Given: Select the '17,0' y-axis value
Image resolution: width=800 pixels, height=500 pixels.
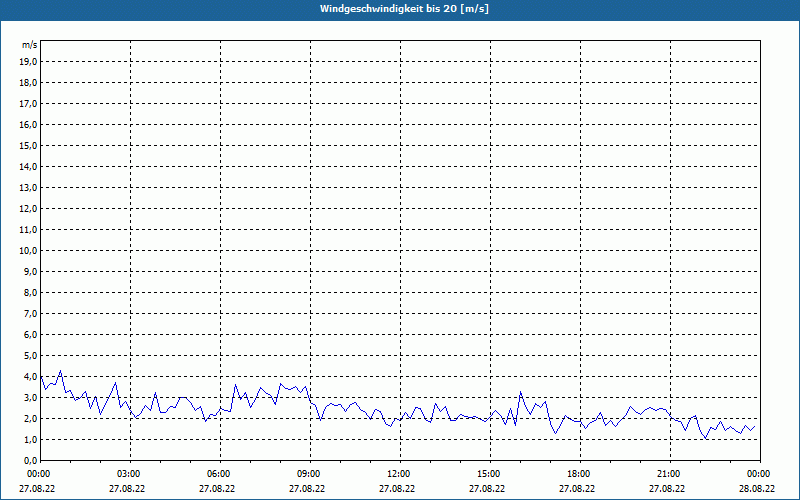Looking at the screenshot, I should pos(28,104).
